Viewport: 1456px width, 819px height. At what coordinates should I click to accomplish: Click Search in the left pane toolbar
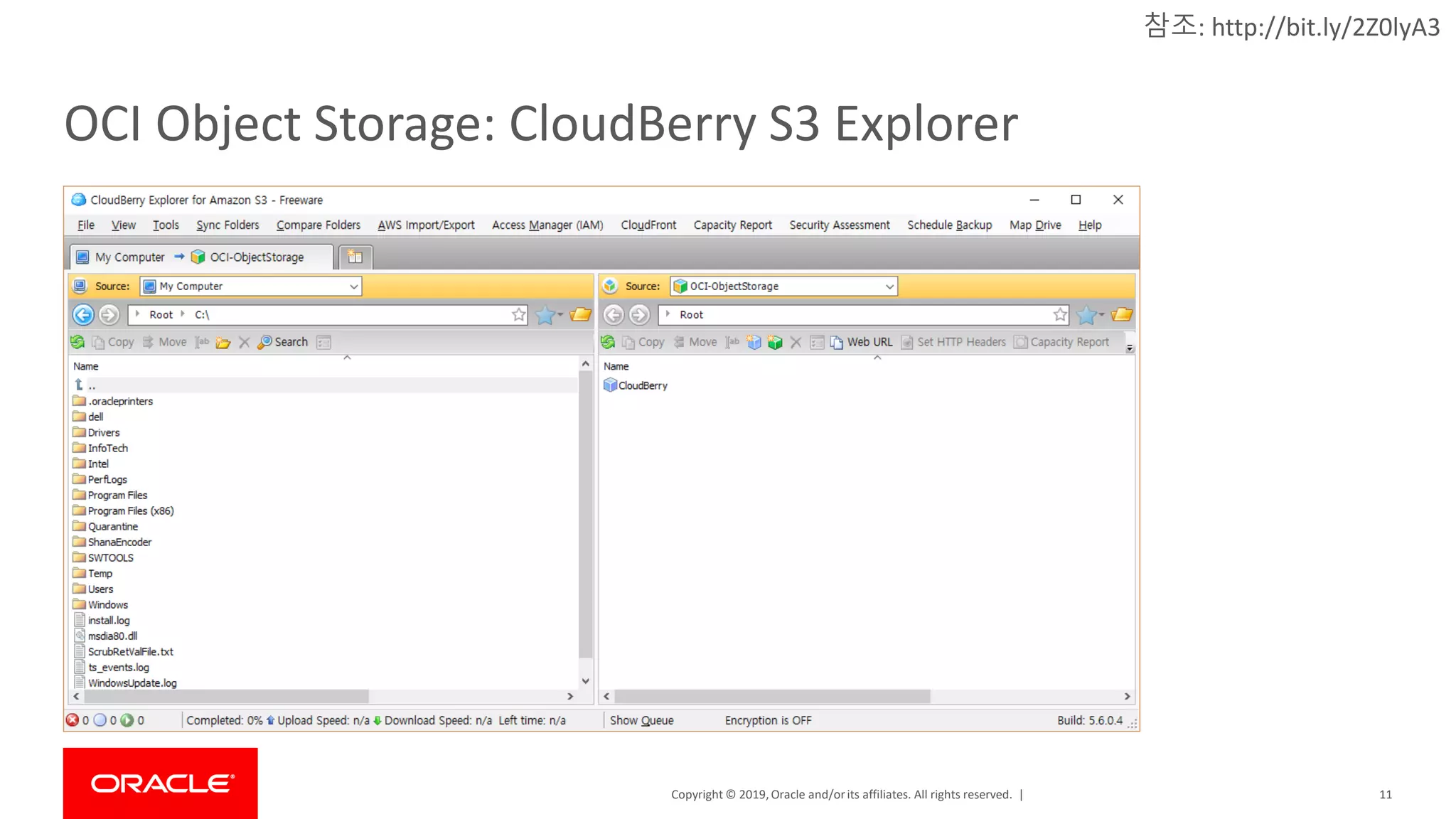click(283, 342)
